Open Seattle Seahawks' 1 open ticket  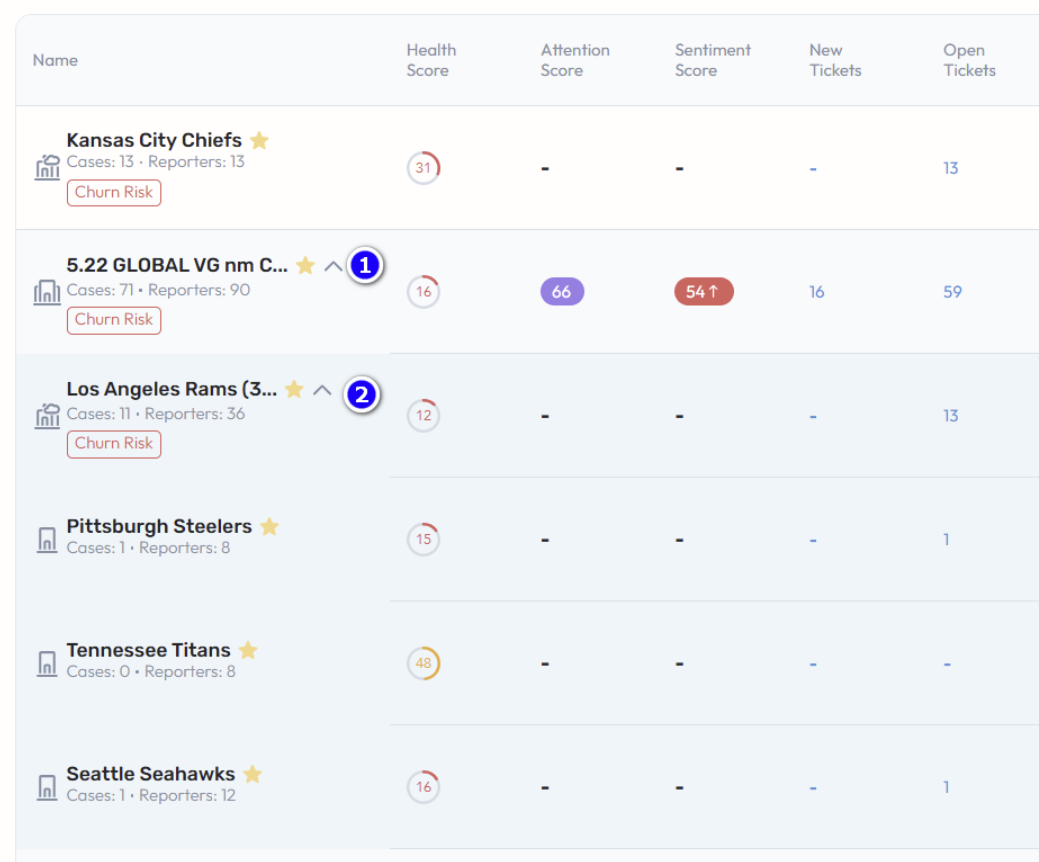tap(946, 788)
